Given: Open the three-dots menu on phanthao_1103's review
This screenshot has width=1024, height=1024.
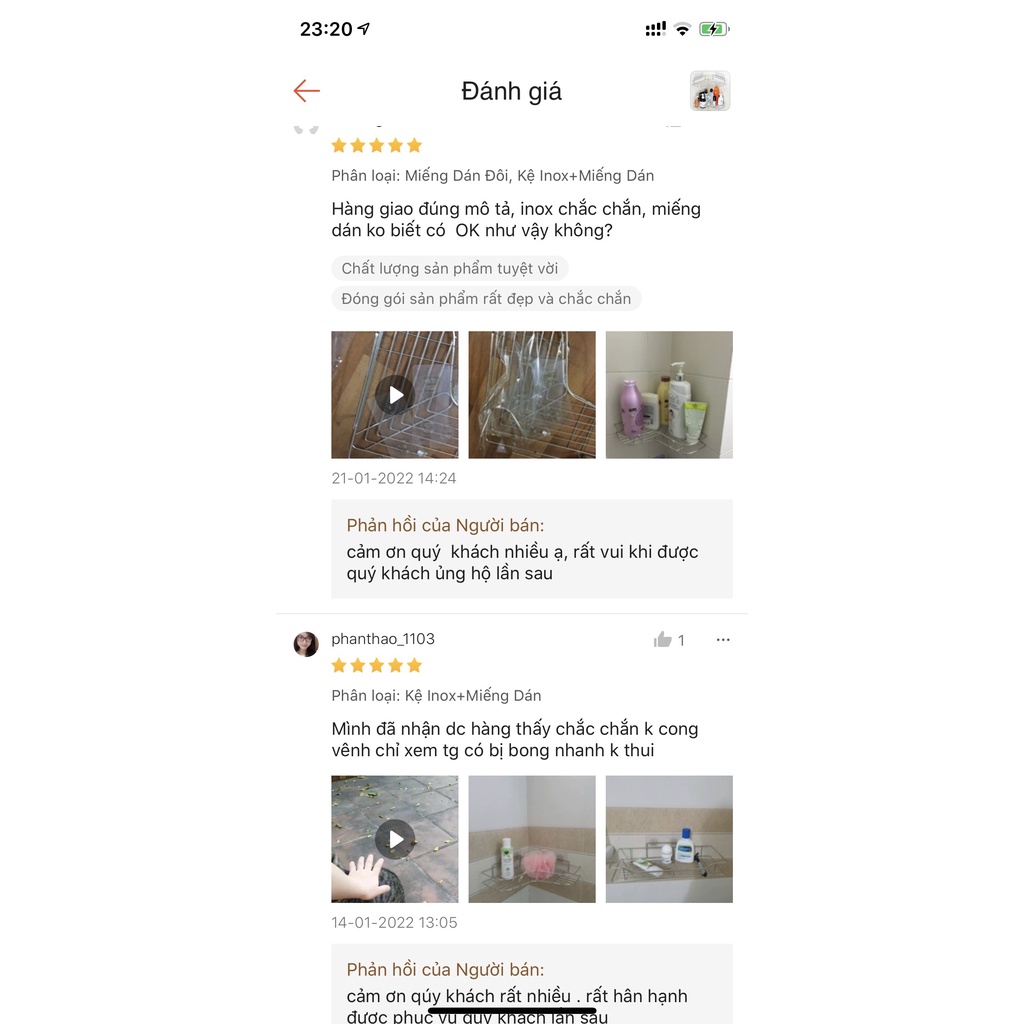Looking at the screenshot, I should coord(723,639).
